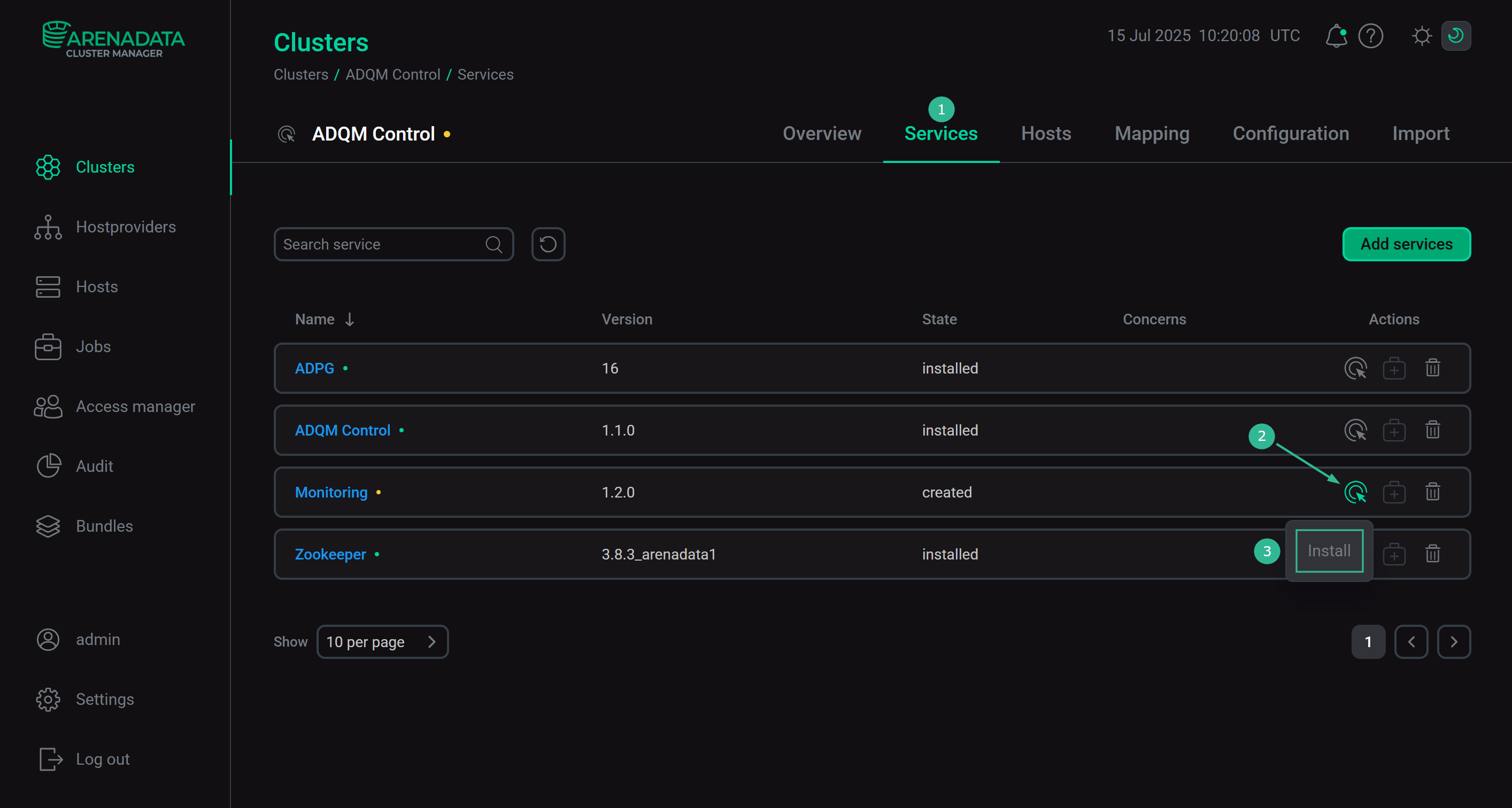Image resolution: width=1512 pixels, height=808 pixels.
Task: Switch to light theme sun icon
Action: tap(1421, 36)
